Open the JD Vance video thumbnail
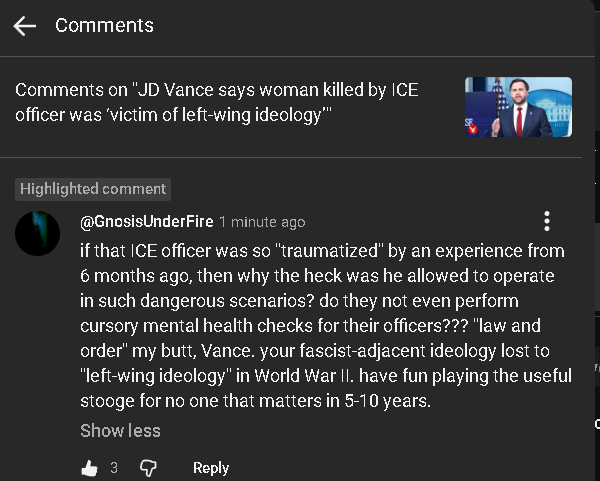600x481 pixels. point(518,108)
